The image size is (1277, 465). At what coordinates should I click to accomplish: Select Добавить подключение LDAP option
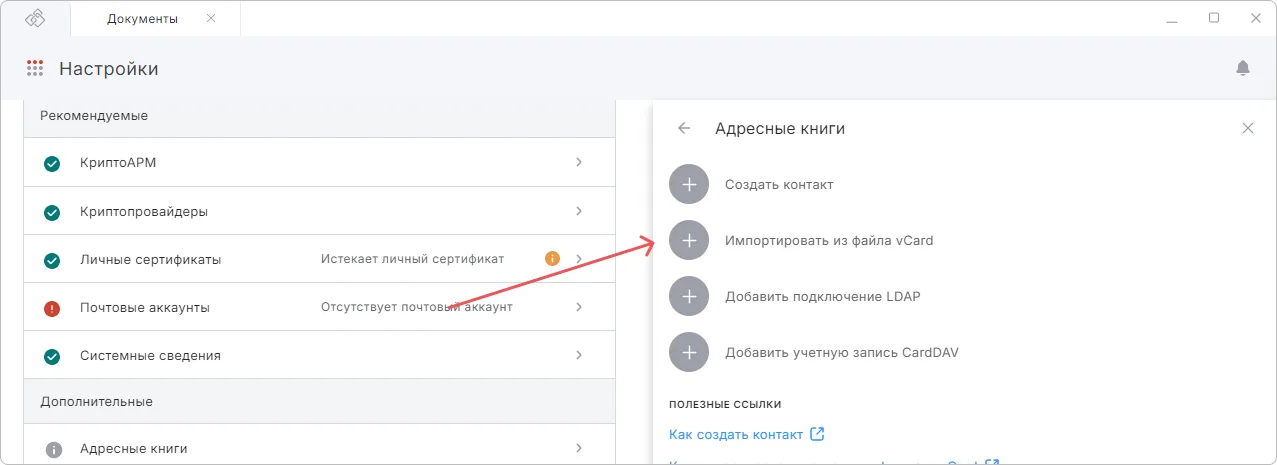(822, 296)
